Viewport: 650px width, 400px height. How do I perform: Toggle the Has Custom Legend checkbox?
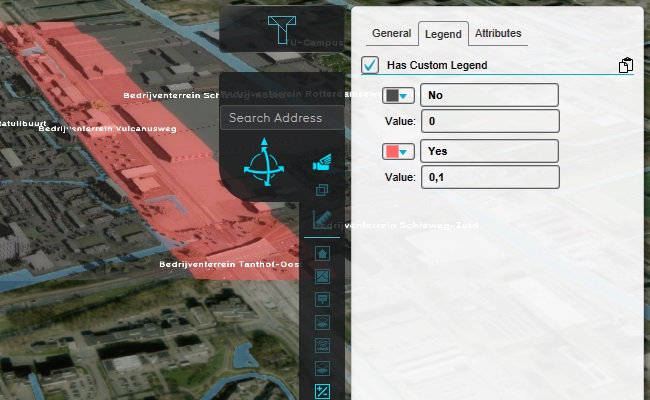pyautogui.click(x=371, y=65)
